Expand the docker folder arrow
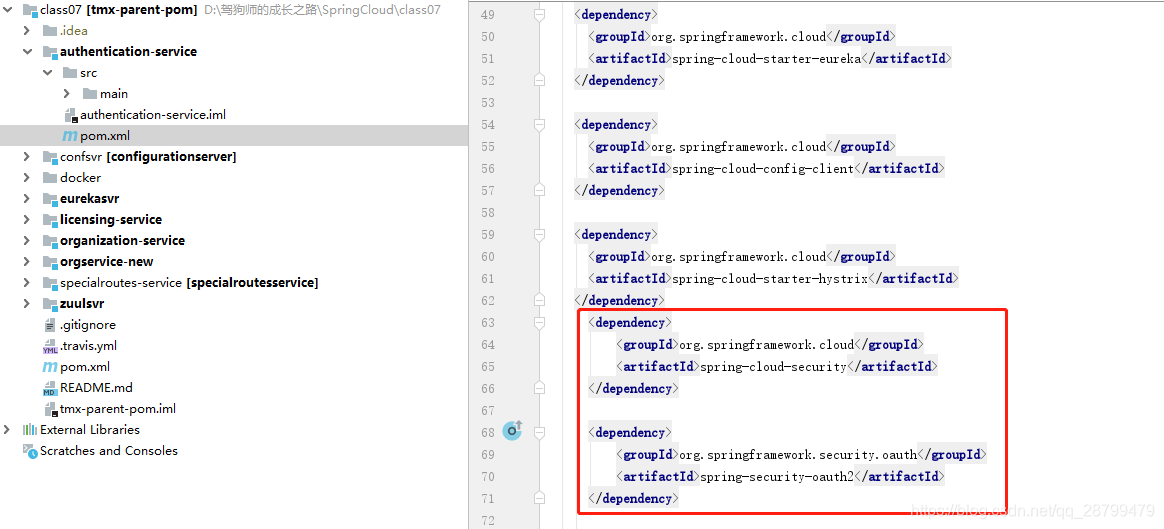Screen dimensions: 1164x529 pyautogui.click(x=27, y=177)
